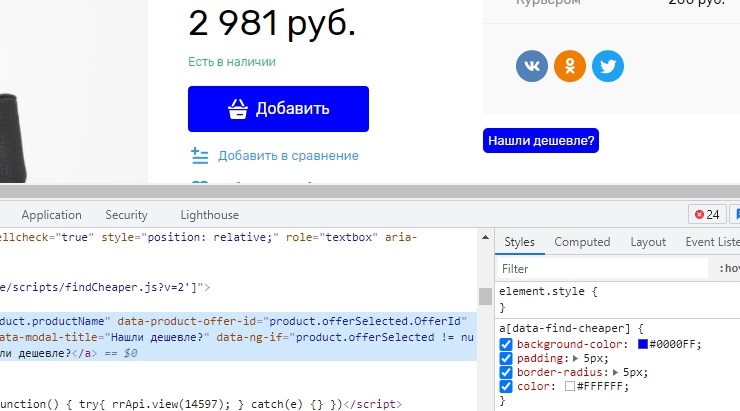The width and height of the screenshot is (740, 411).
Task: Click the styles Filter input field
Action: click(x=600, y=269)
